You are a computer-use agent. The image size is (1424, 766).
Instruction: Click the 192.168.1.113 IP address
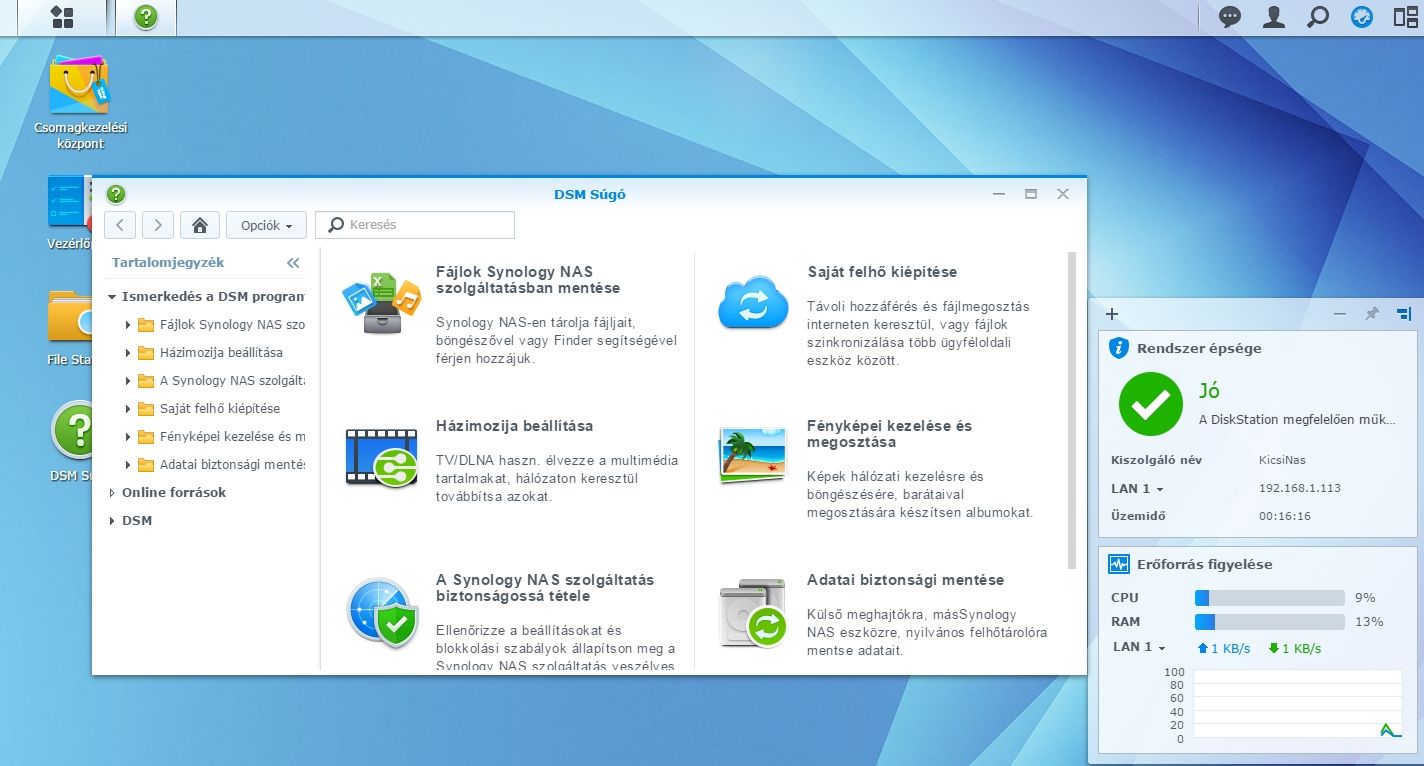tap(1298, 489)
